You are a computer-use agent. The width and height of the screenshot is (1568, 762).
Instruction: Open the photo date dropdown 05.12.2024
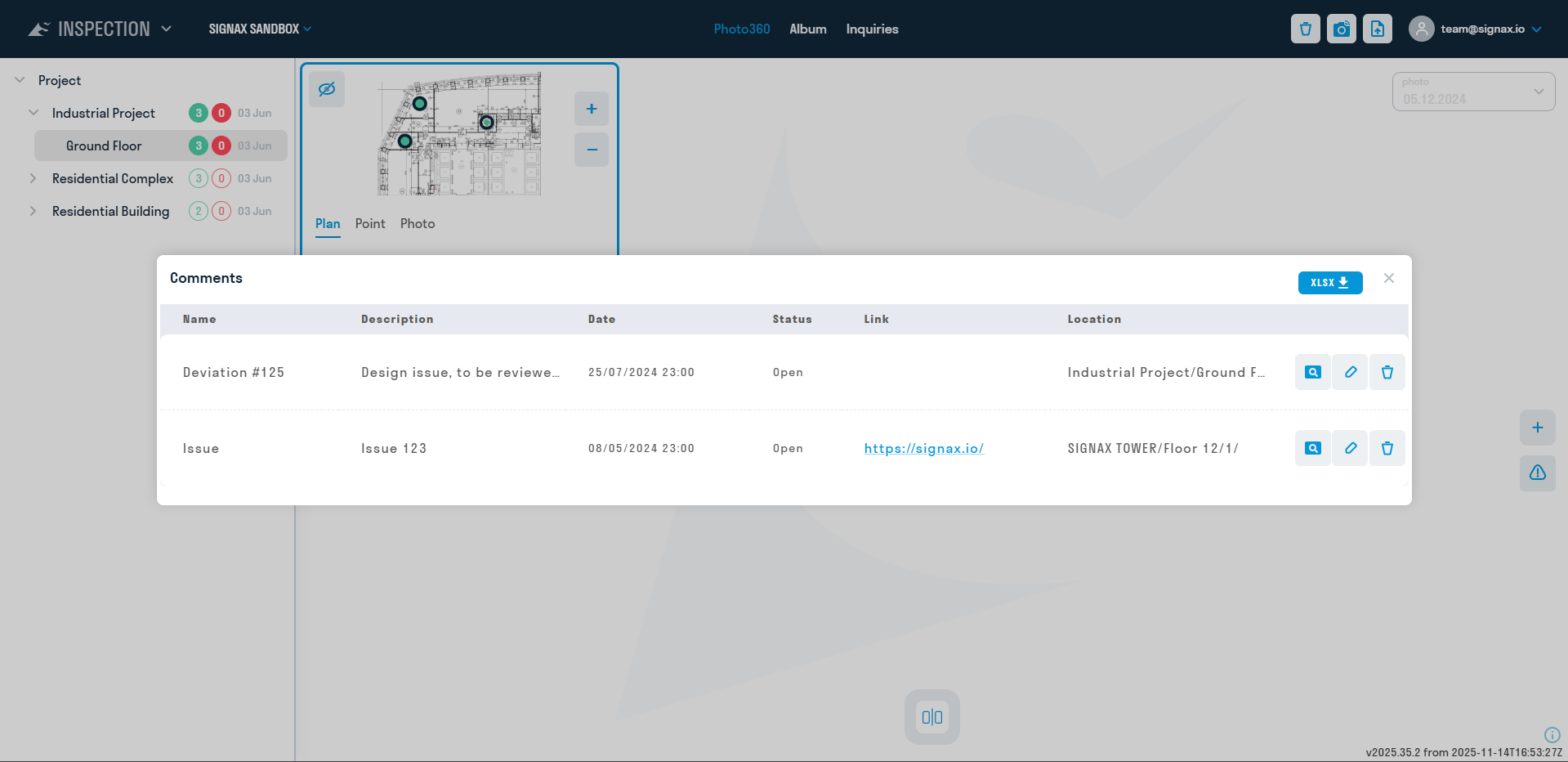(1473, 92)
